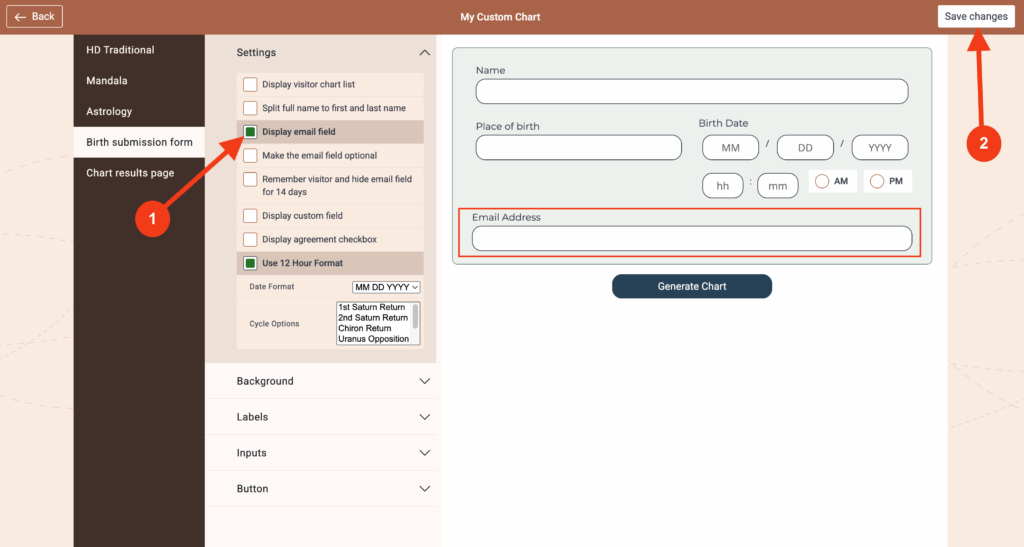The width and height of the screenshot is (1024, 547).
Task: Expand the Background section
Action: click(x=424, y=381)
